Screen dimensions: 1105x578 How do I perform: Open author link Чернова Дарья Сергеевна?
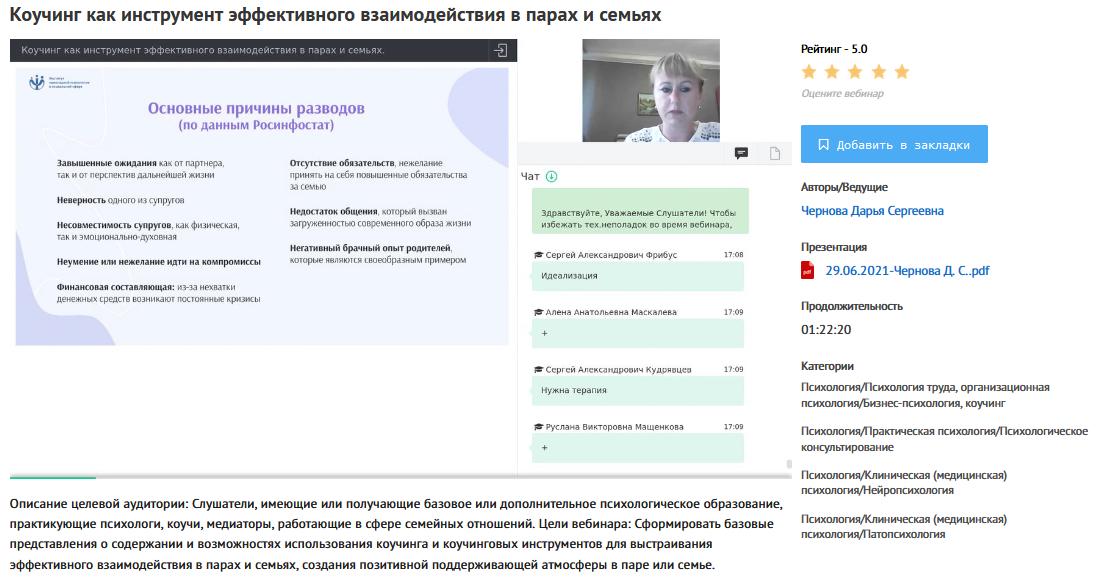coord(872,211)
